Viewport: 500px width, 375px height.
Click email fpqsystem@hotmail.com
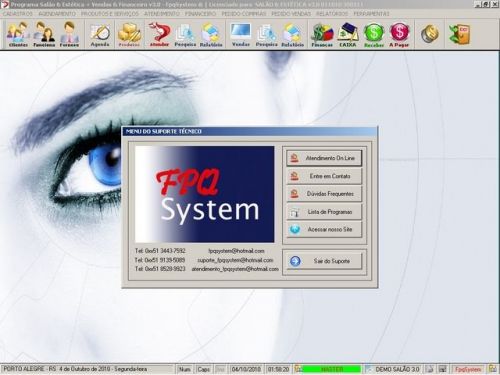(236, 251)
